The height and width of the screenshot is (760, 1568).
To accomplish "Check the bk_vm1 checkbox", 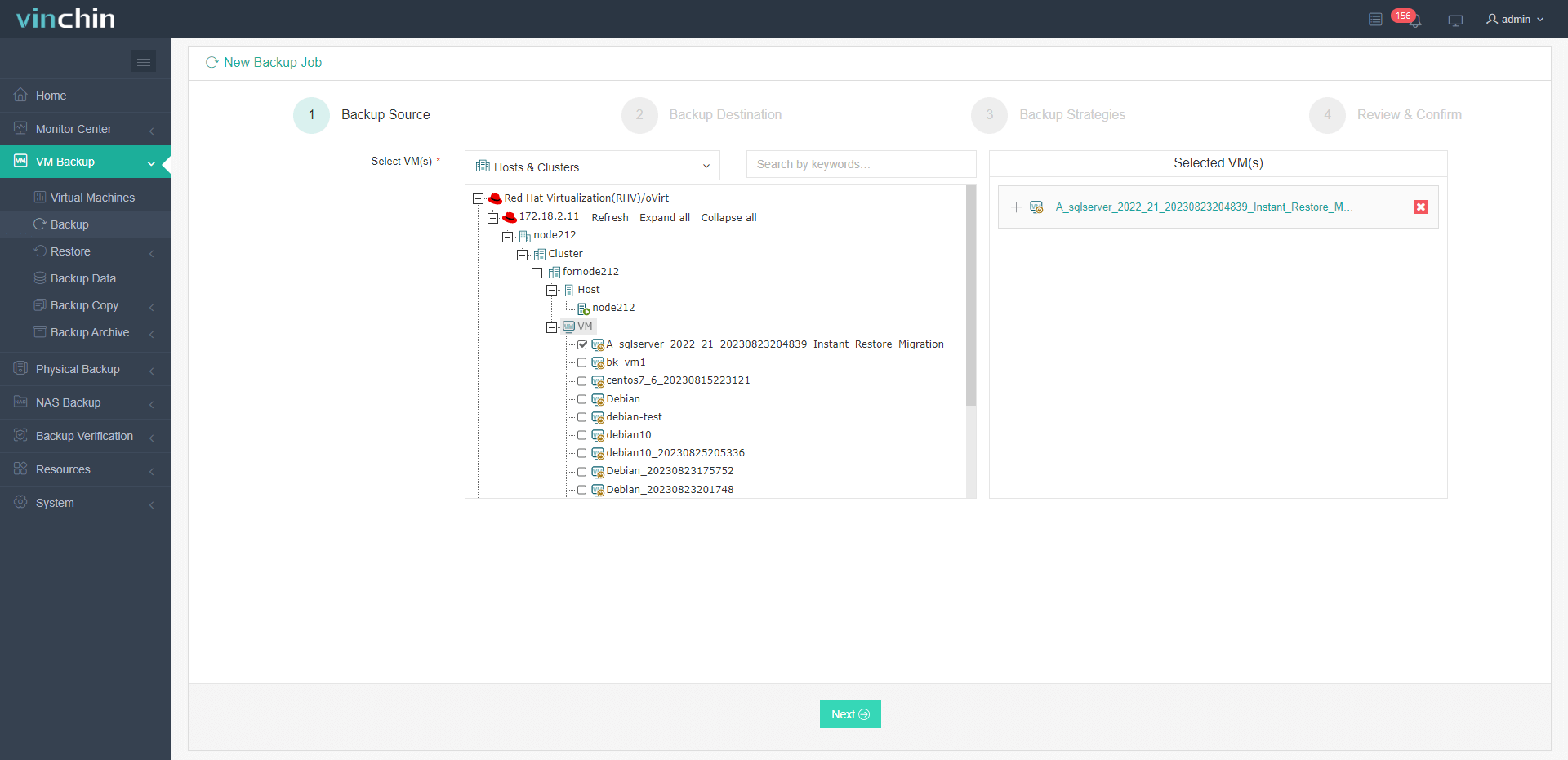I will pos(582,362).
